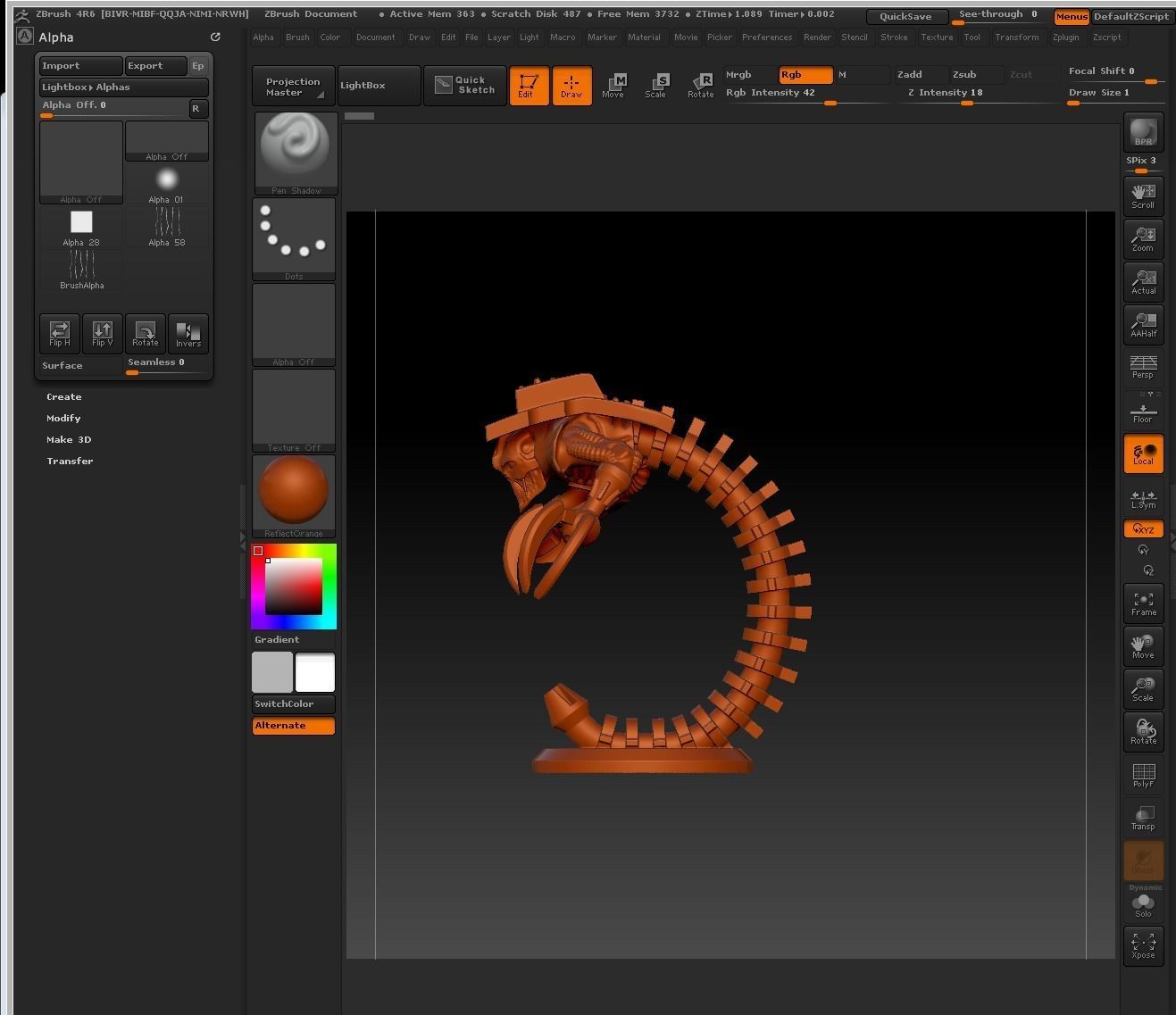The height and width of the screenshot is (1015, 1176).
Task: Enable the Rgb paint mode
Action: point(805,75)
